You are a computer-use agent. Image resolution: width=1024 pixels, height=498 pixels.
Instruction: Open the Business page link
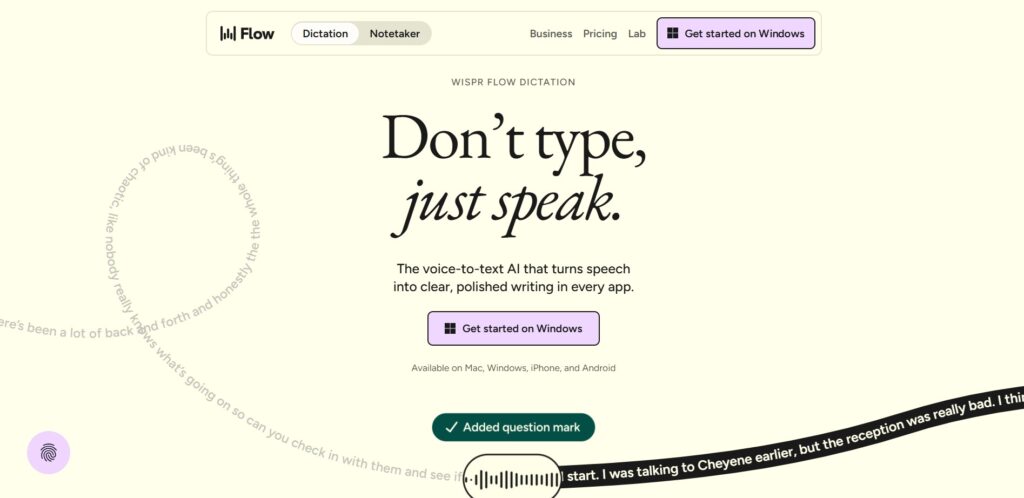pos(551,34)
